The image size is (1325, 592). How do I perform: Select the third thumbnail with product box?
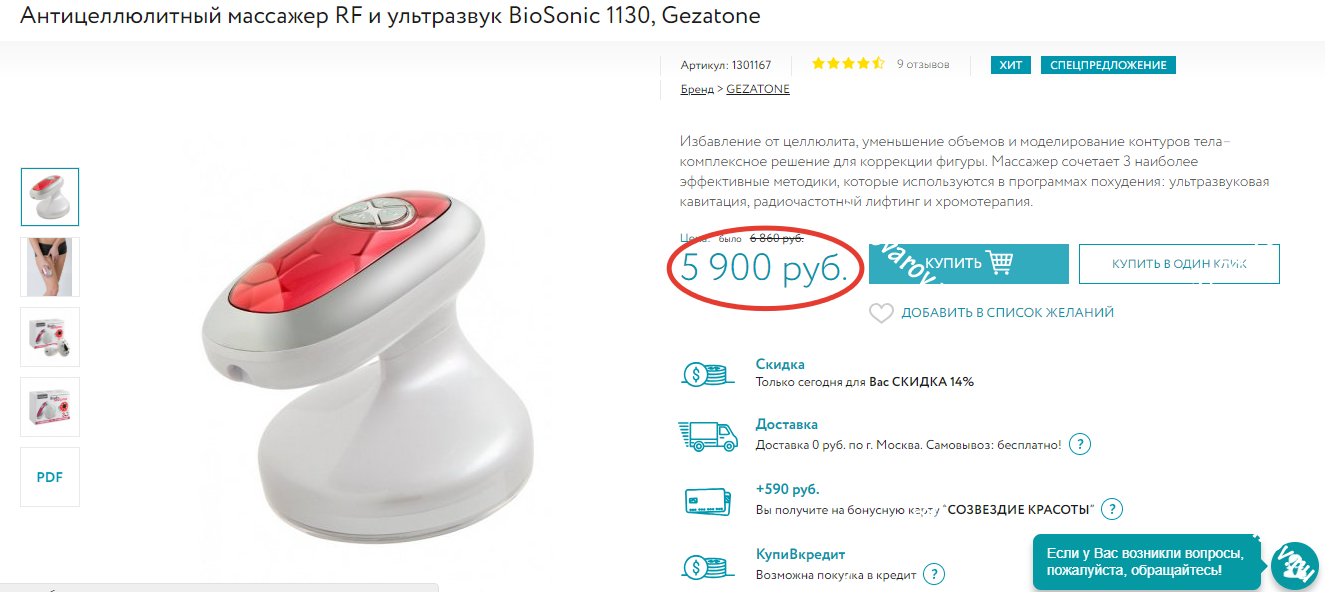[50, 337]
